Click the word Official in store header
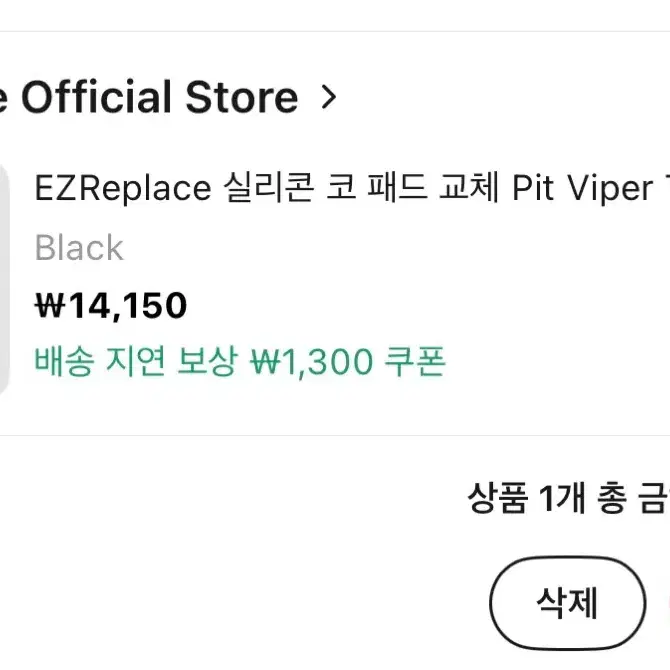 pyautogui.click(x=96, y=97)
